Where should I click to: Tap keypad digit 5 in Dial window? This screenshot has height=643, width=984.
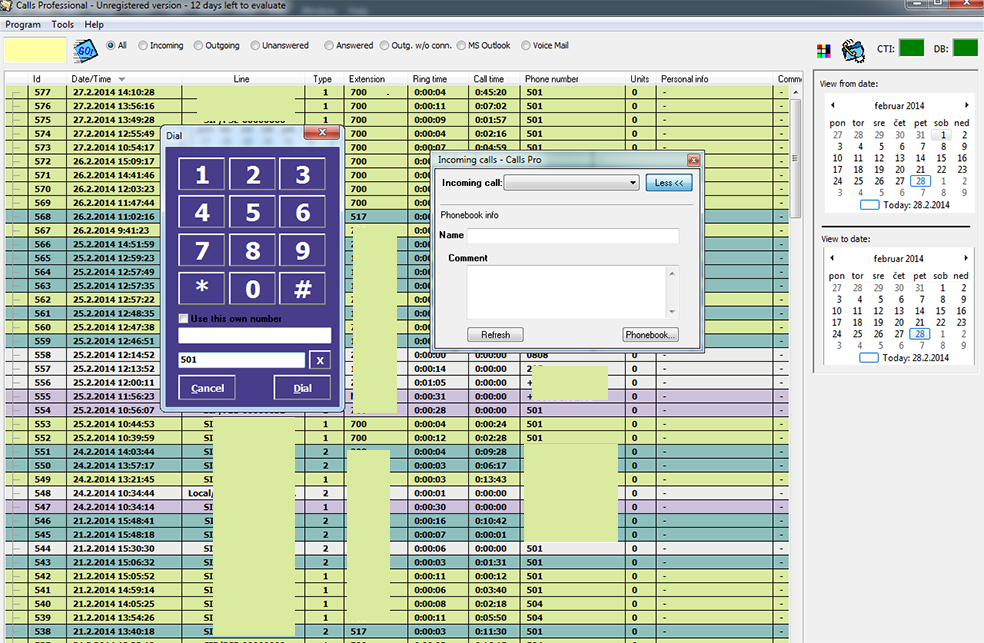[252, 212]
